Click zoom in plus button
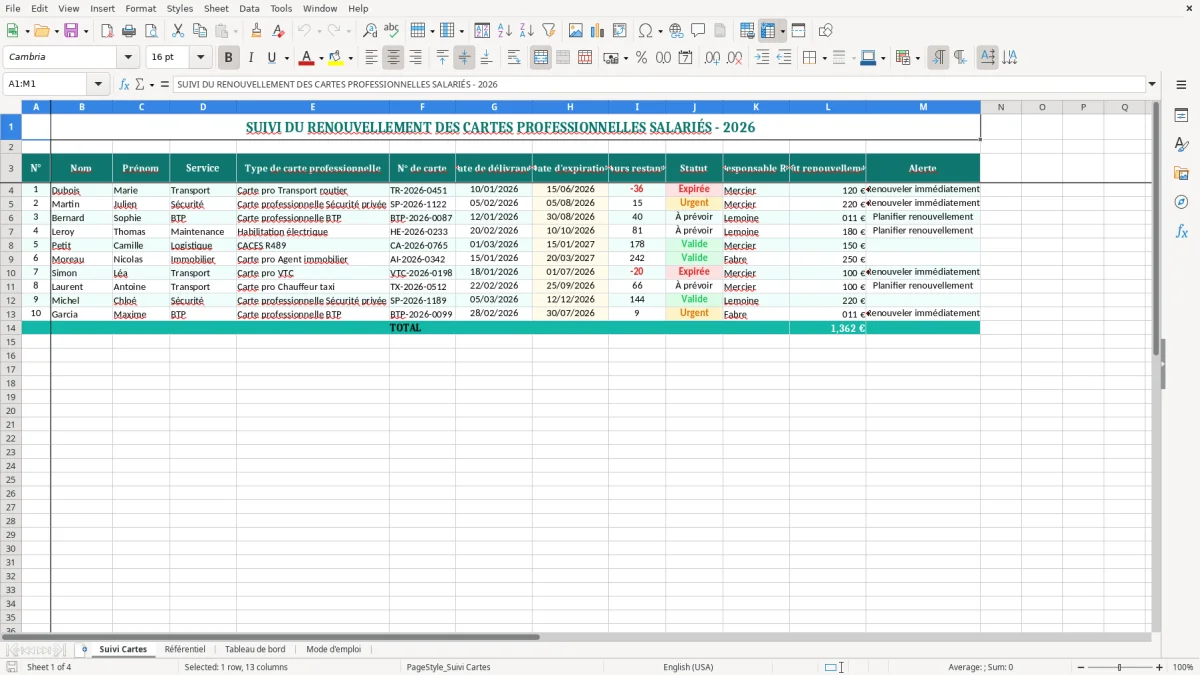 click(1160, 667)
